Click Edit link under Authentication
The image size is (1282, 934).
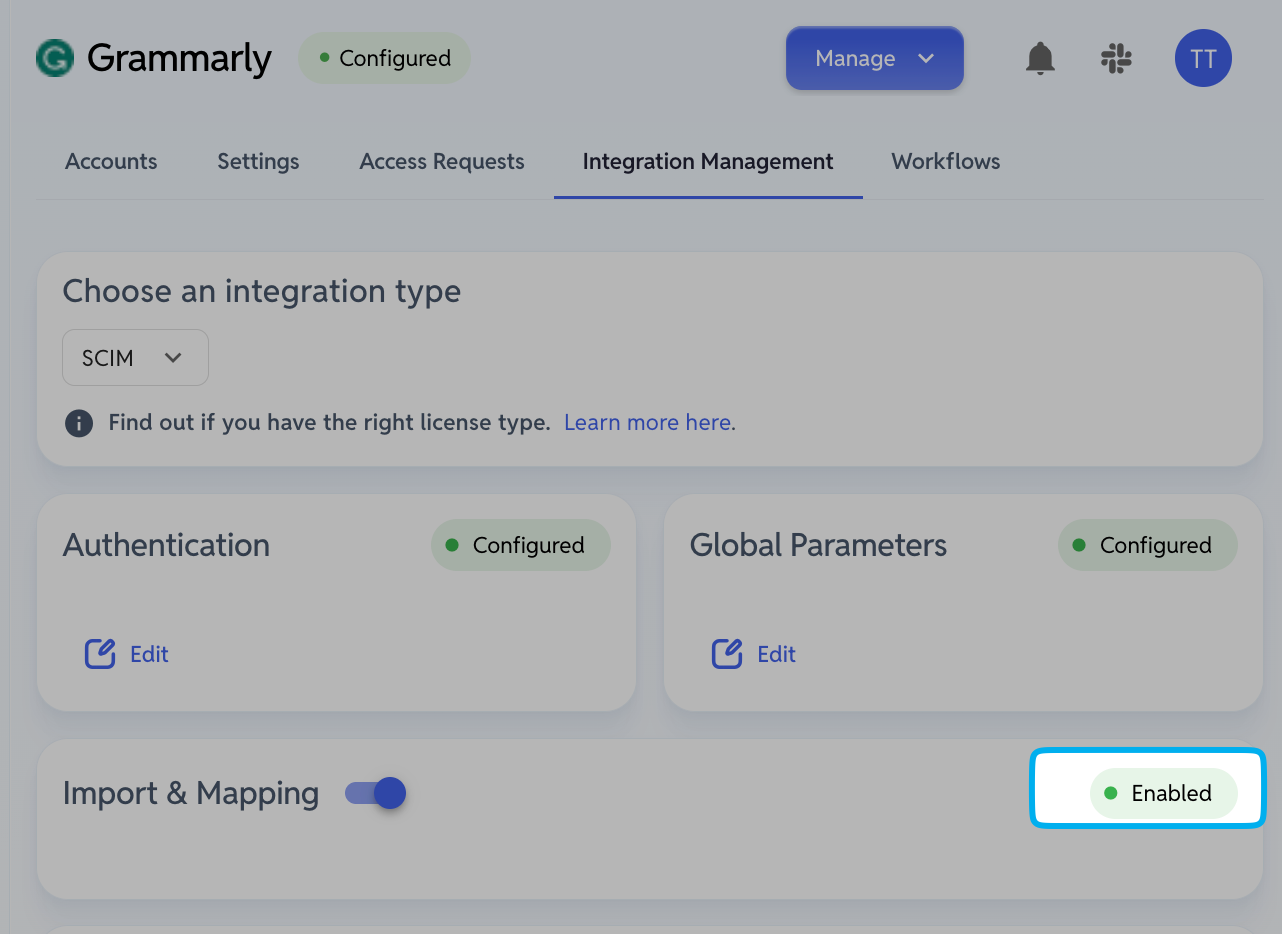149,654
